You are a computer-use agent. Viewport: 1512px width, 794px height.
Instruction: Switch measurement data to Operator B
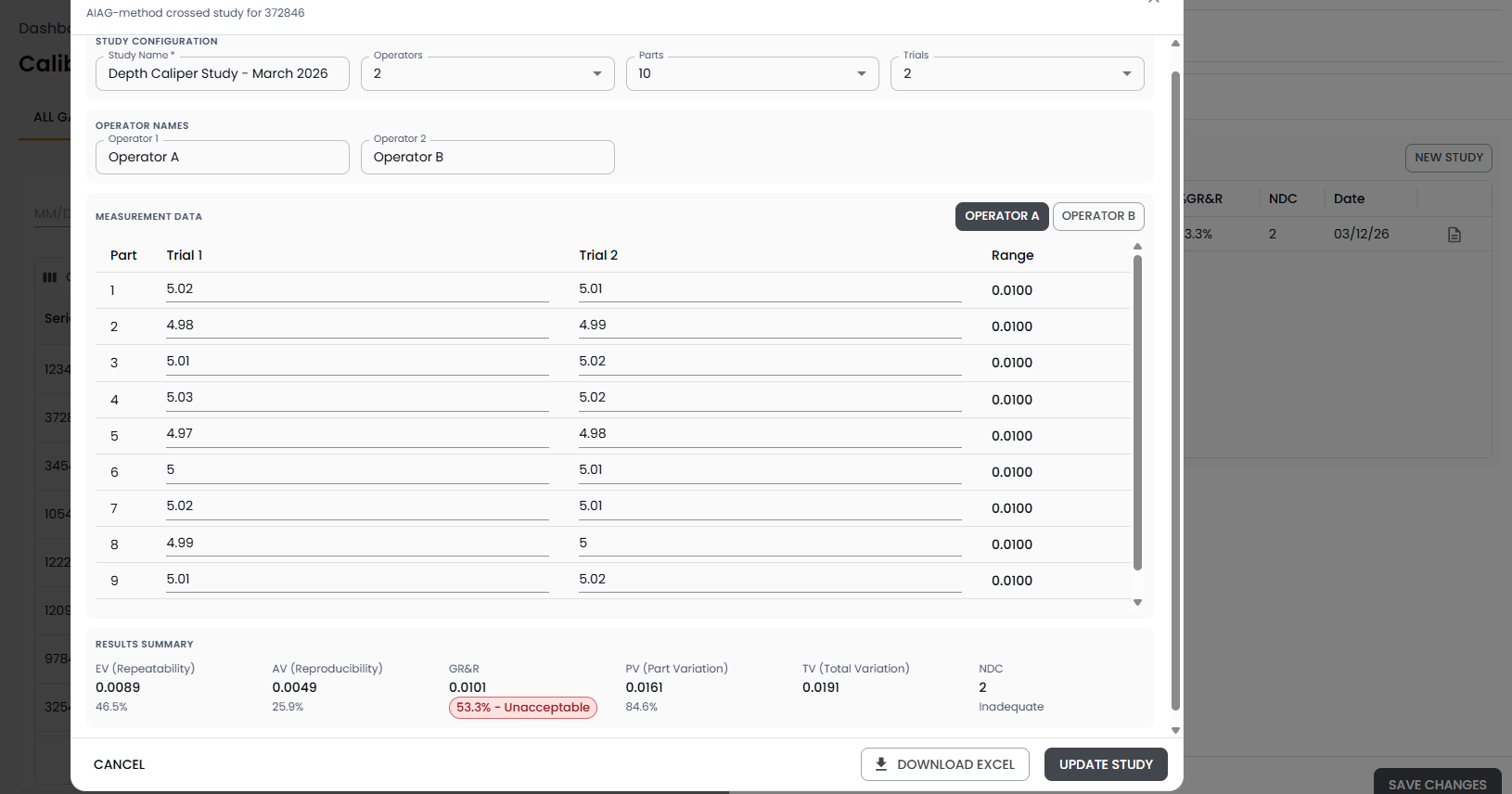pyautogui.click(x=1097, y=216)
